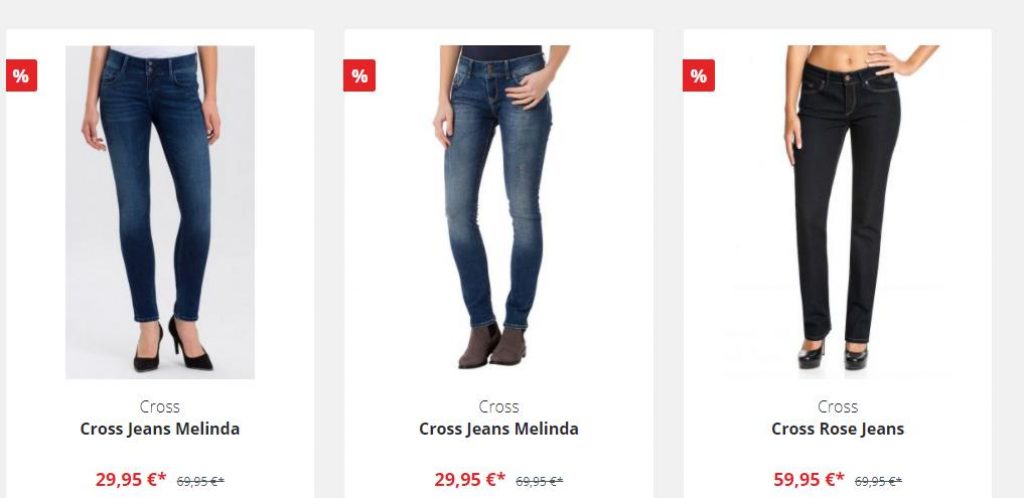Click the 59,95 € sale price
This screenshot has height=498, width=1024.
pyautogui.click(x=808, y=480)
